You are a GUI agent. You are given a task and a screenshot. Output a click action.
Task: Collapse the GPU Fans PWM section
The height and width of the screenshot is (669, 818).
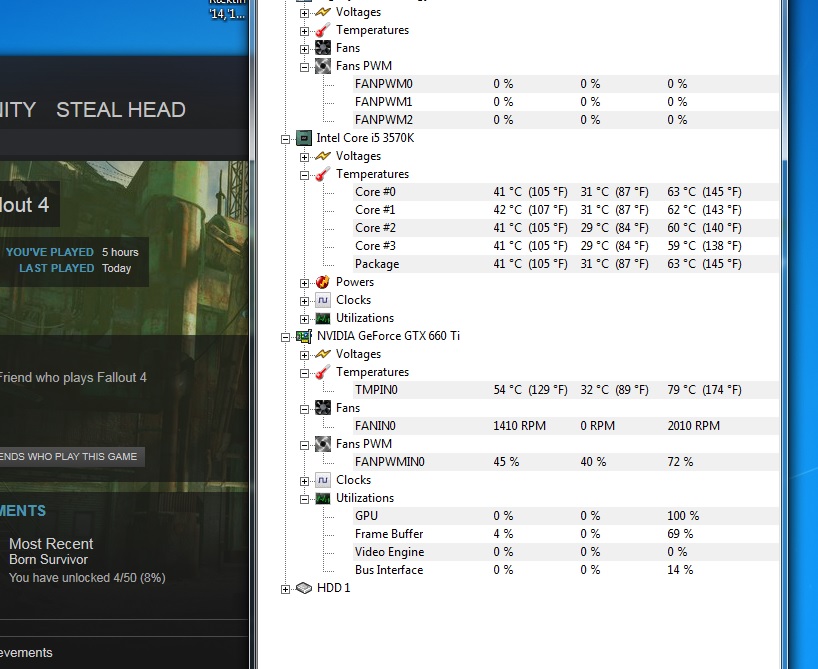click(x=305, y=444)
